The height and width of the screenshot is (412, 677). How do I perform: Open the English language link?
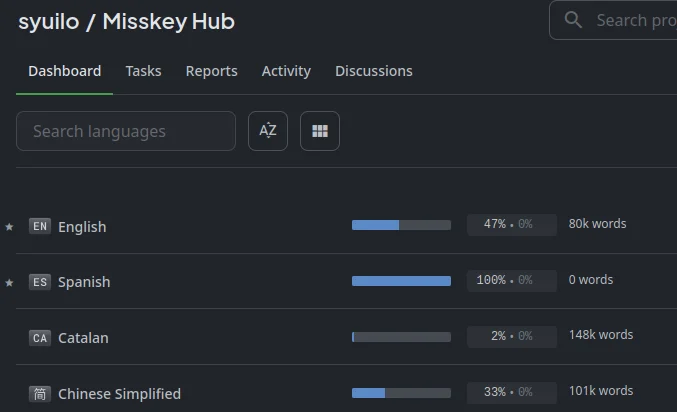click(x=82, y=227)
